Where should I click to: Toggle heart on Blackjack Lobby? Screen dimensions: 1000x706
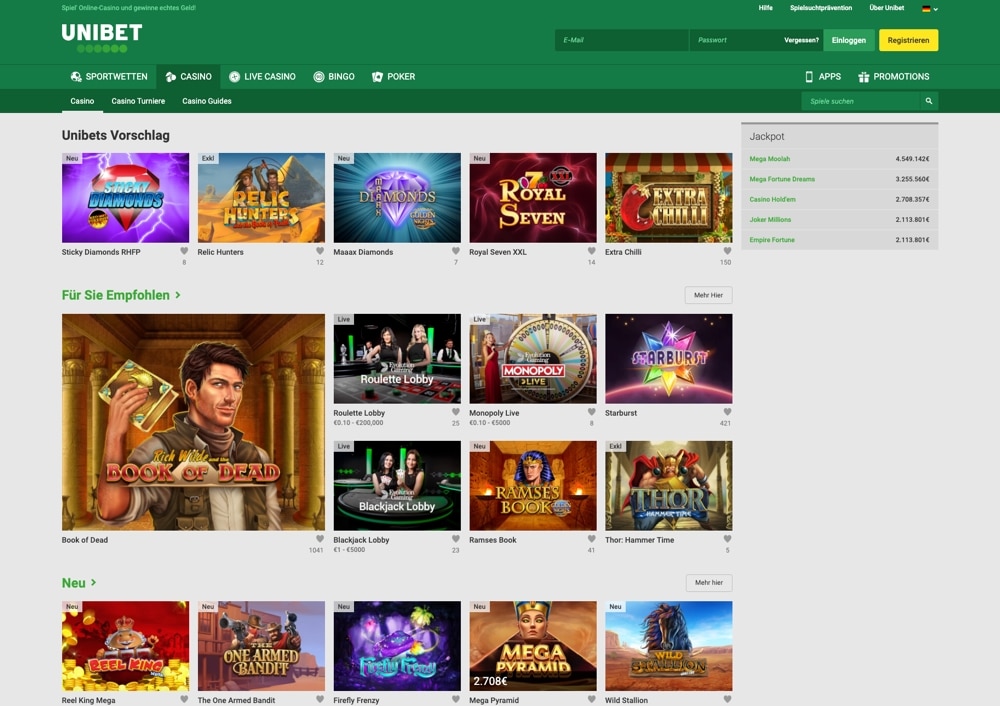coord(456,539)
